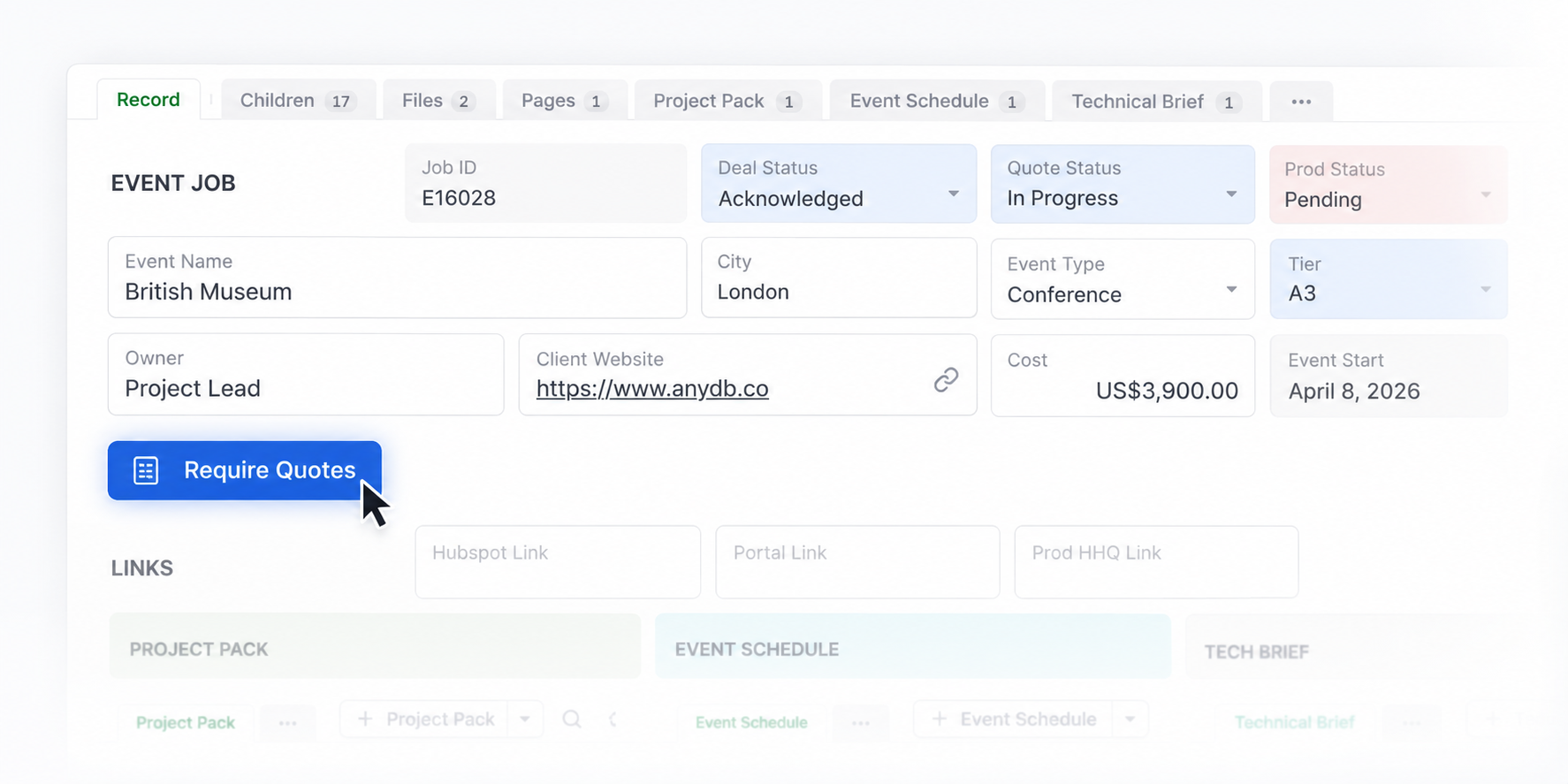Screen dimensions: 1568x784
Task: Select the Project Pack view chip
Action: [186, 722]
